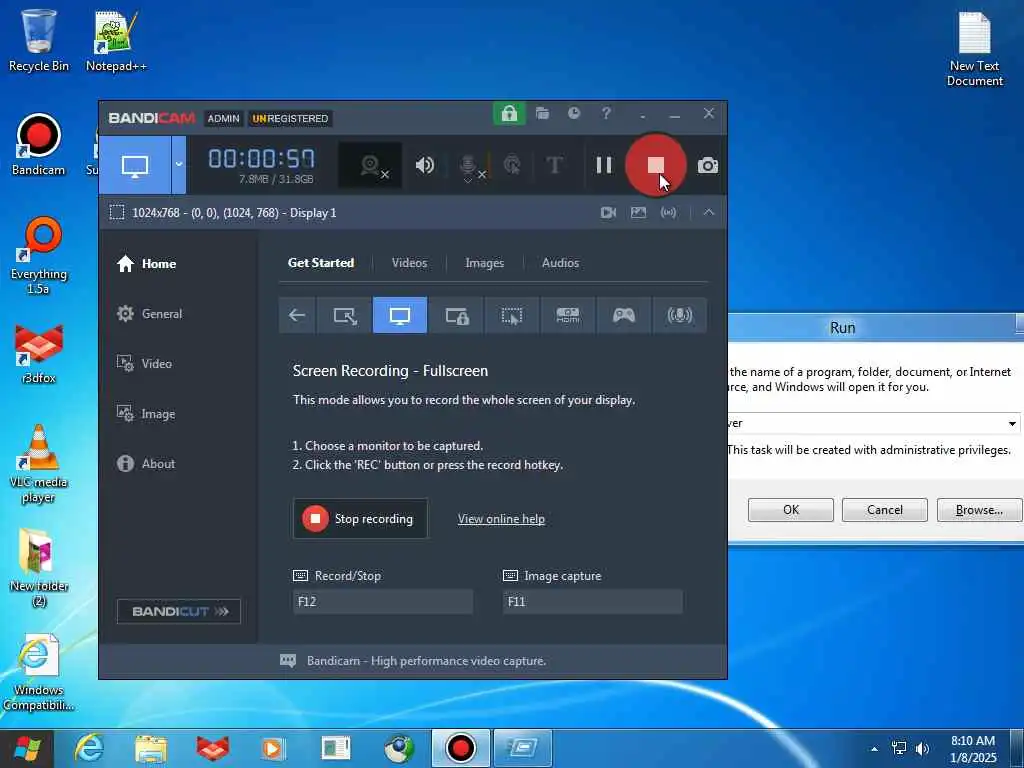This screenshot has height=768, width=1024.
Task: Toggle the mouse click effect icon
Action: point(513,165)
